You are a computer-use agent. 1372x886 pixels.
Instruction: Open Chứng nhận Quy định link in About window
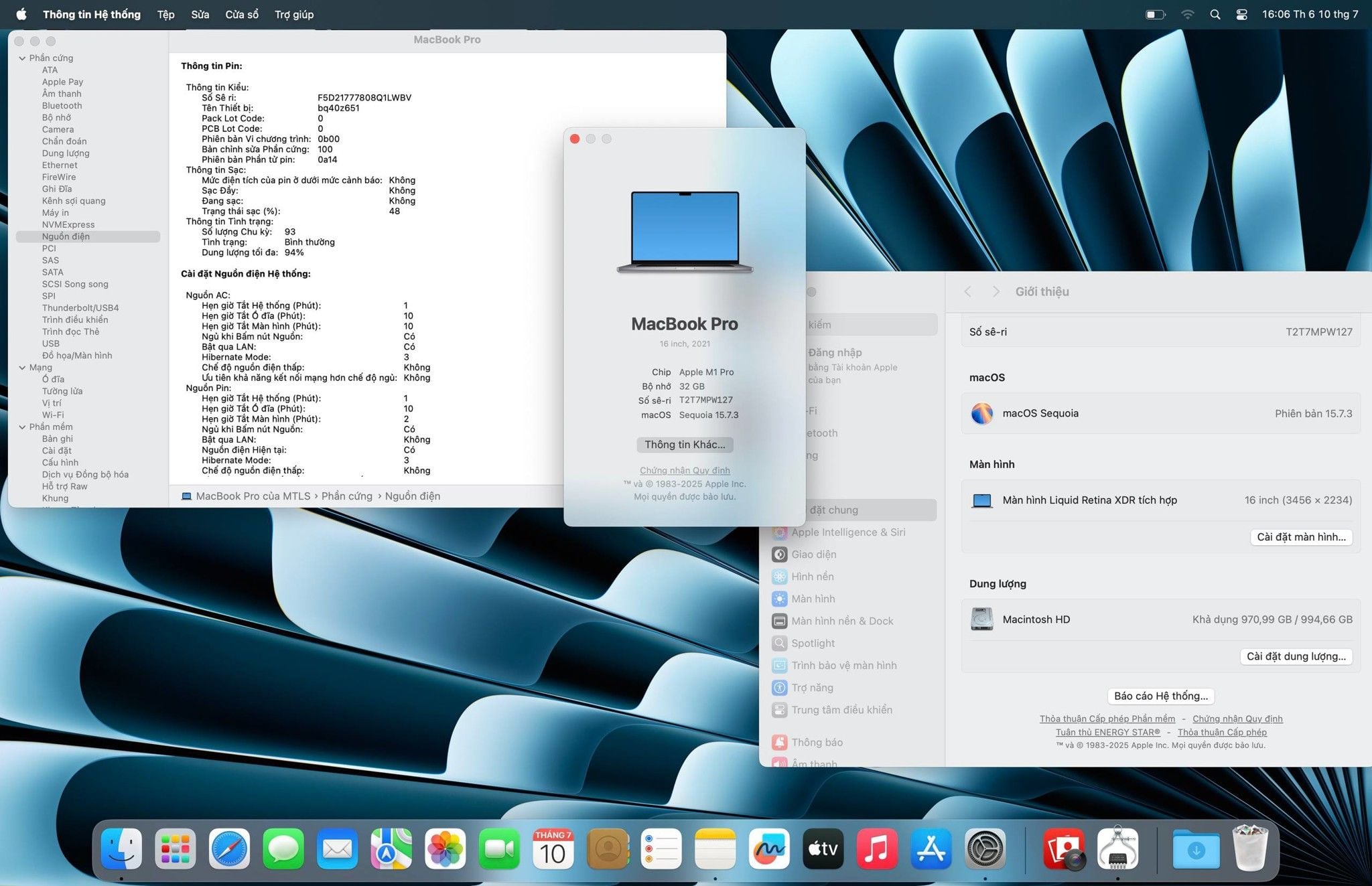coord(685,470)
